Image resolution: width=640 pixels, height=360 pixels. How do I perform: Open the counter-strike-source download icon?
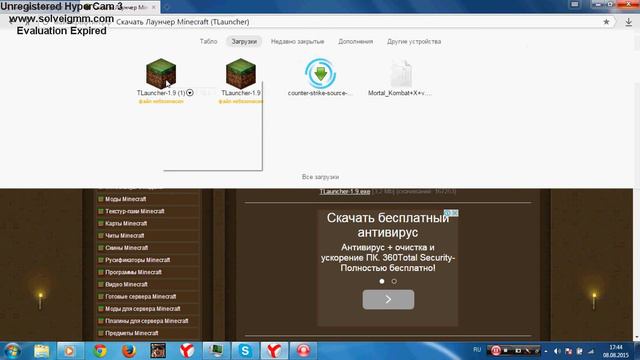tap(320, 74)
